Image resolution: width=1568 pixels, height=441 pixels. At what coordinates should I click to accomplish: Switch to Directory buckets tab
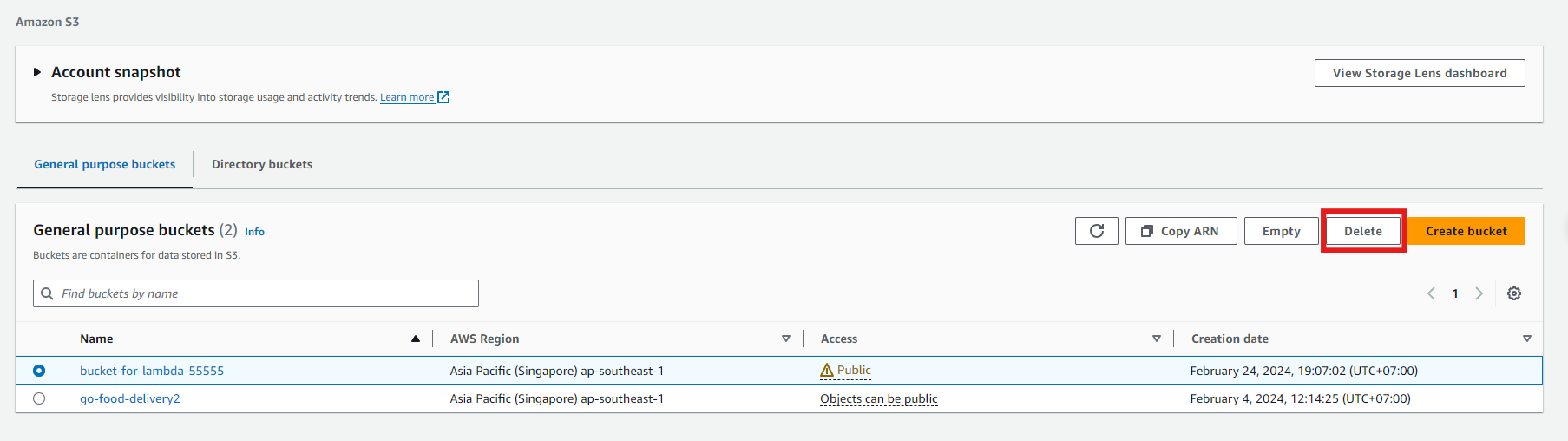click(262, 164)
